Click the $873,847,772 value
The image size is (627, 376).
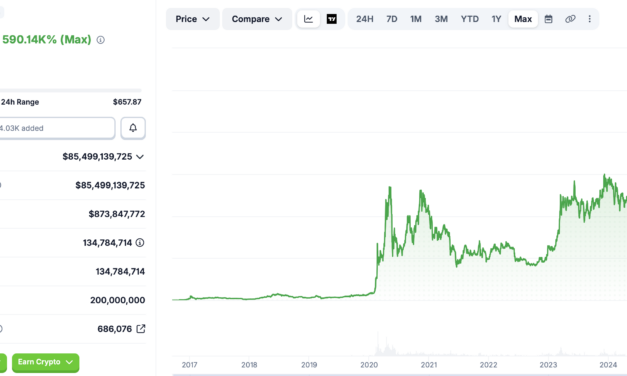point(117,214)
